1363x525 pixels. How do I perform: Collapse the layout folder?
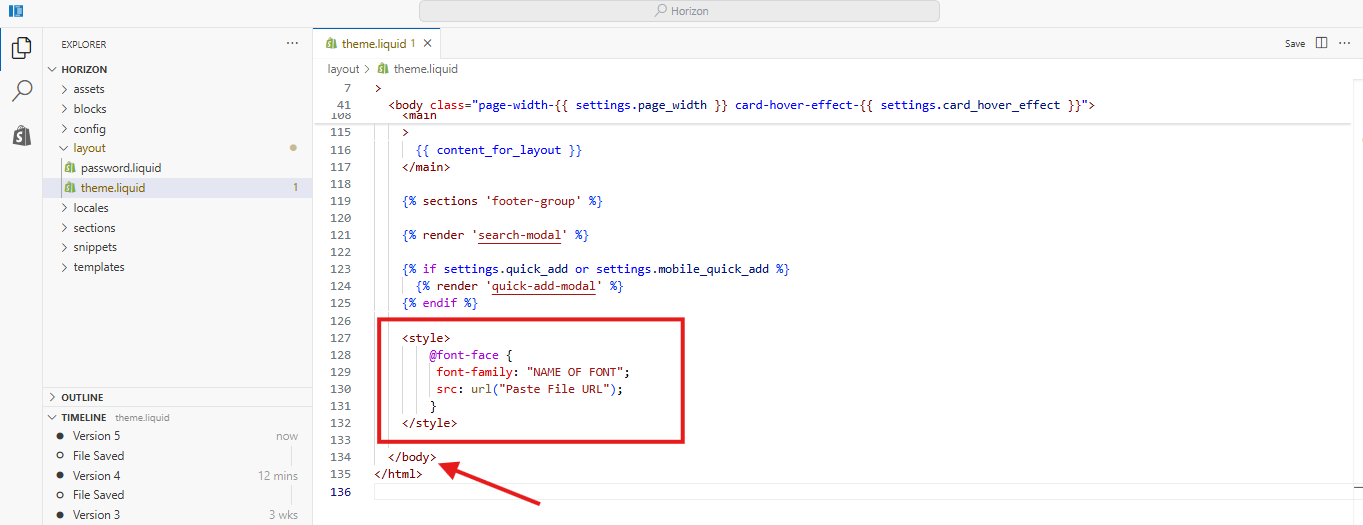pyautogui.click(x=88, y=148)
